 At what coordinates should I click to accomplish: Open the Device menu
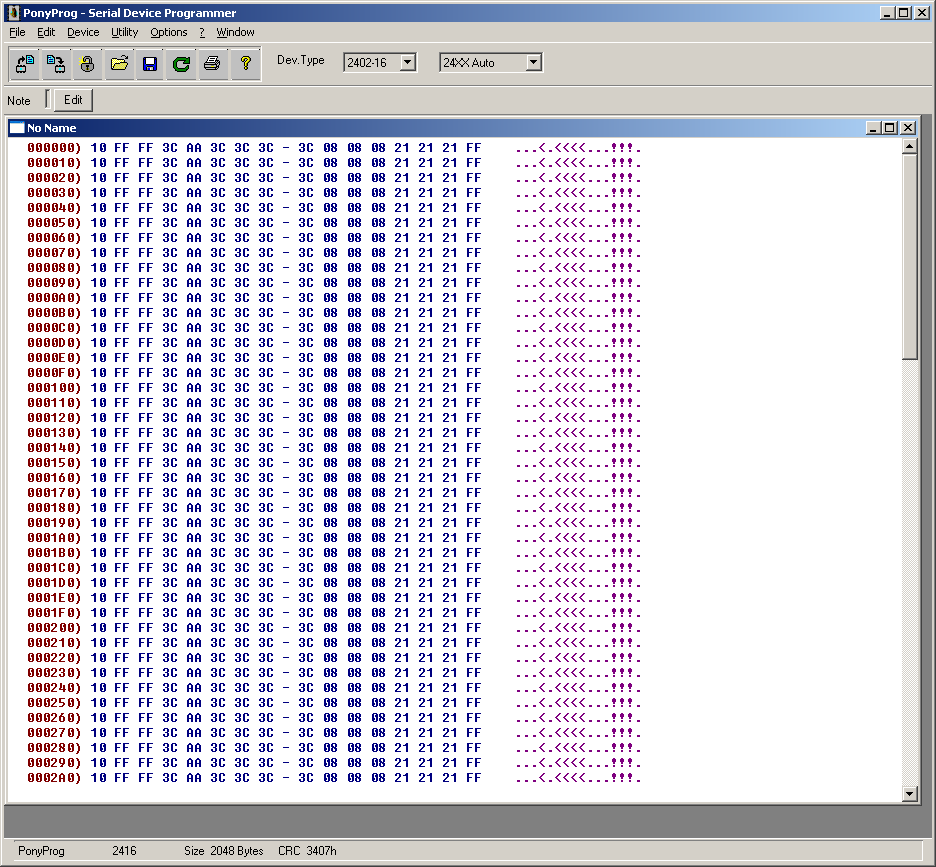click(x=83, y=32)
